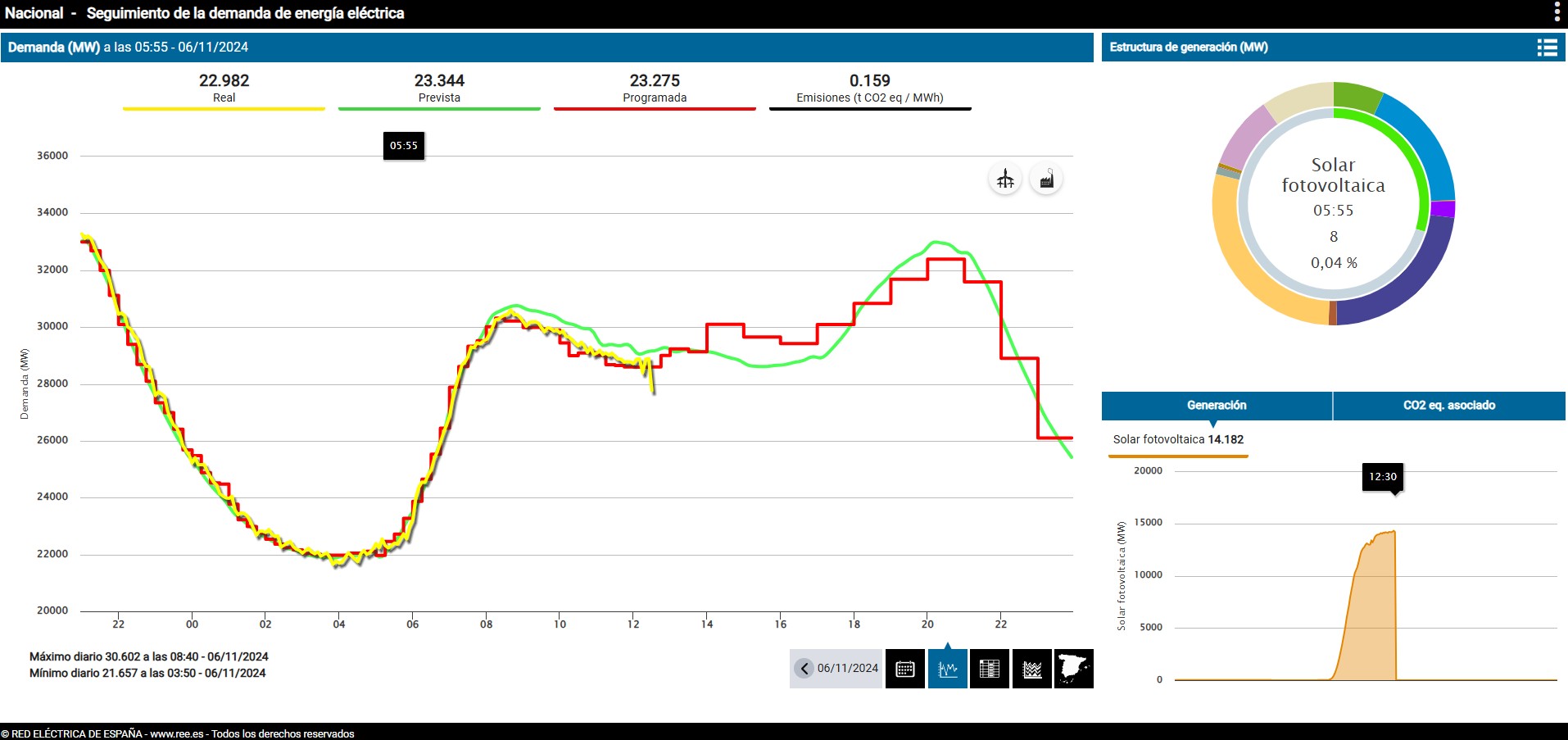Toggle the Real demand series legend
The image size is (1568, 740).
224,90
